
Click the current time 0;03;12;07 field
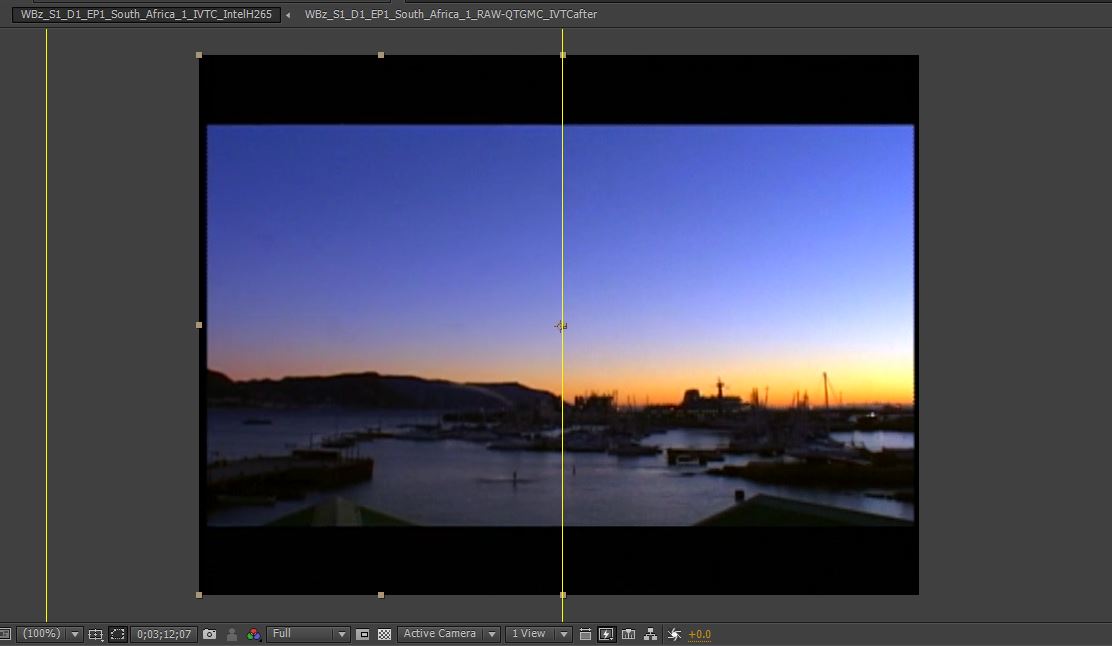tap(164, 634)
